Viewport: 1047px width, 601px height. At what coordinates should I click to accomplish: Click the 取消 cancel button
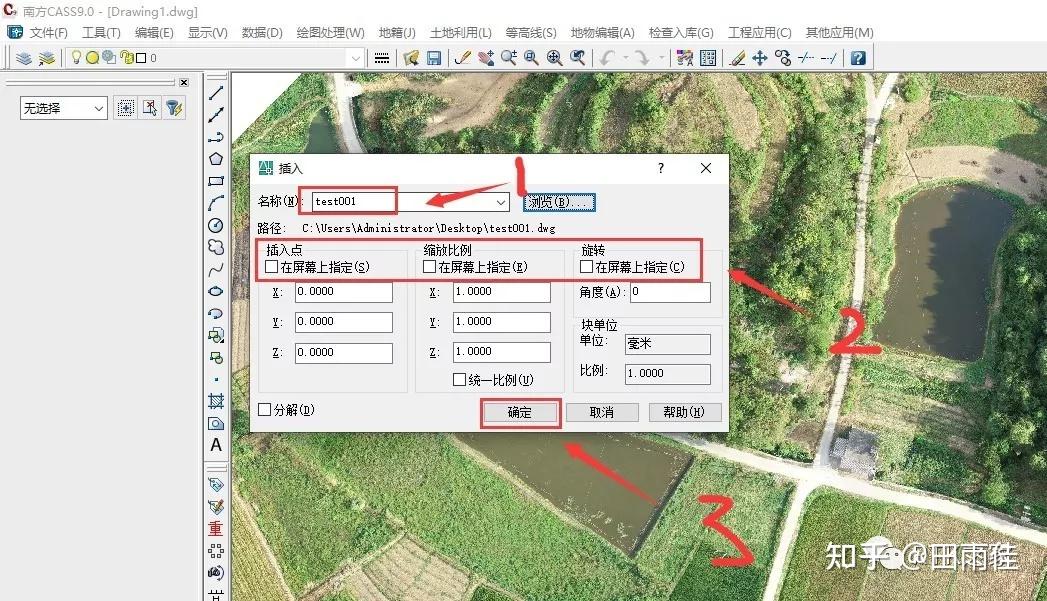(602, 413)
